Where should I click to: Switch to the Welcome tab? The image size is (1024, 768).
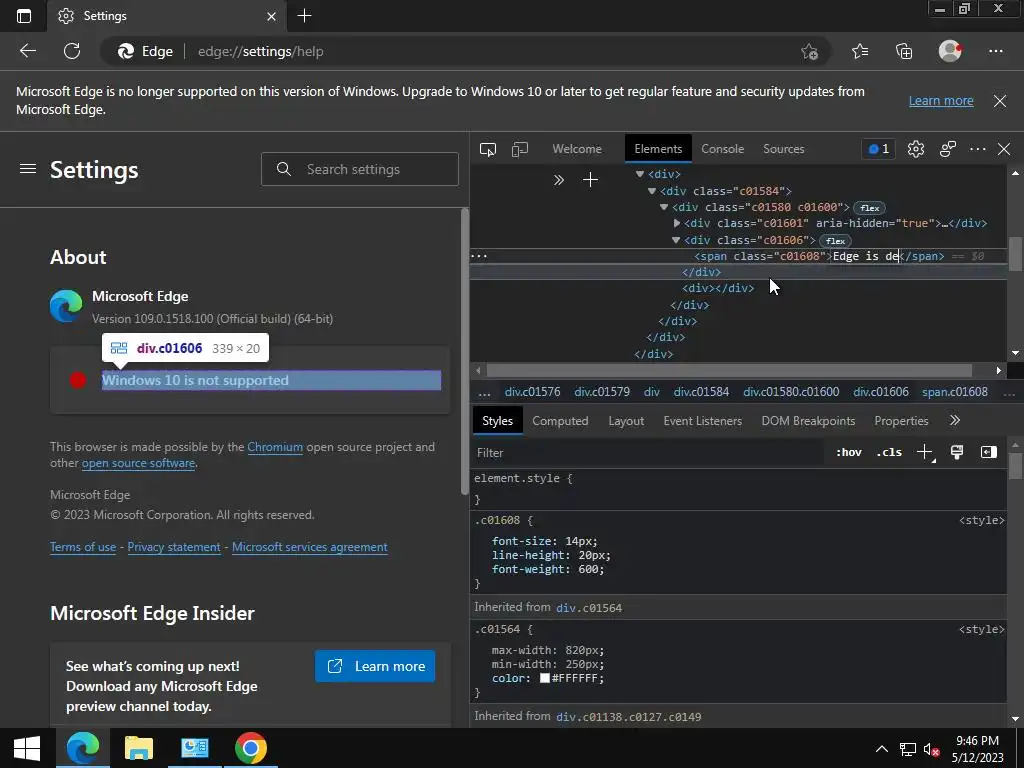pos(577,149)
